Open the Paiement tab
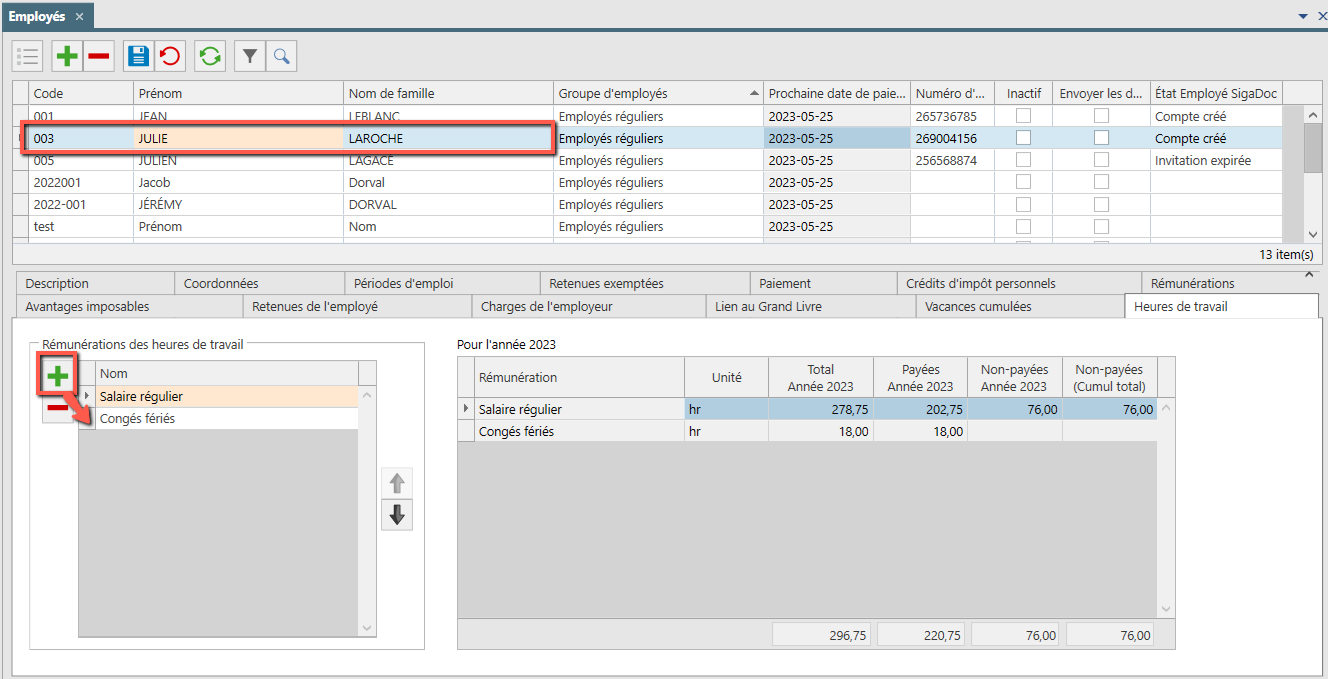This screenshot has height=679, width=1328. (823, 283)
